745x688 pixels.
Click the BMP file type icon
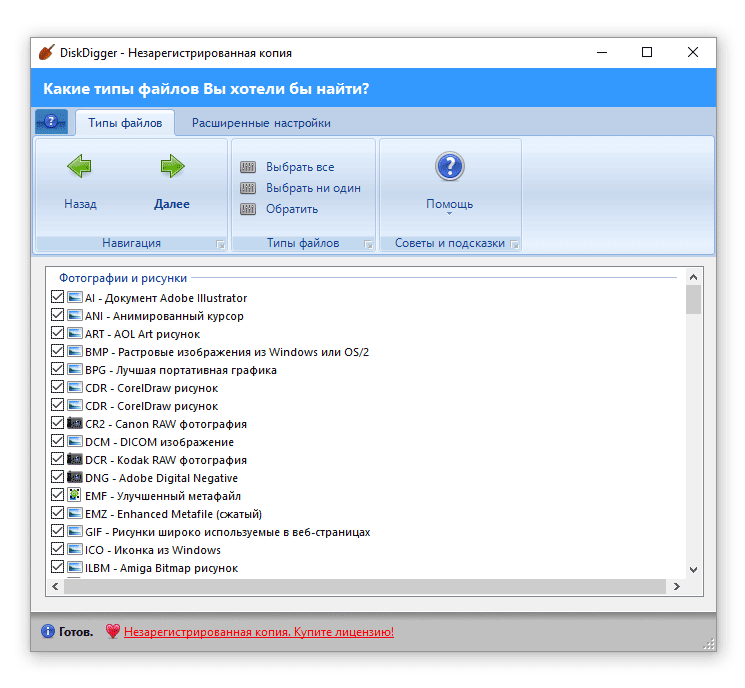(75, 352)
